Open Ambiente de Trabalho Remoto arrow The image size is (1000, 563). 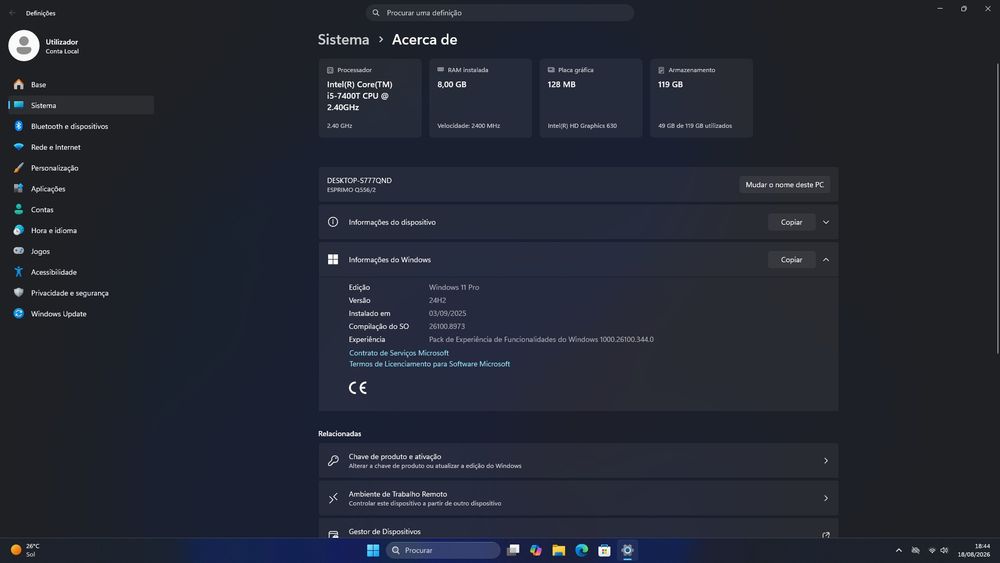826,498
